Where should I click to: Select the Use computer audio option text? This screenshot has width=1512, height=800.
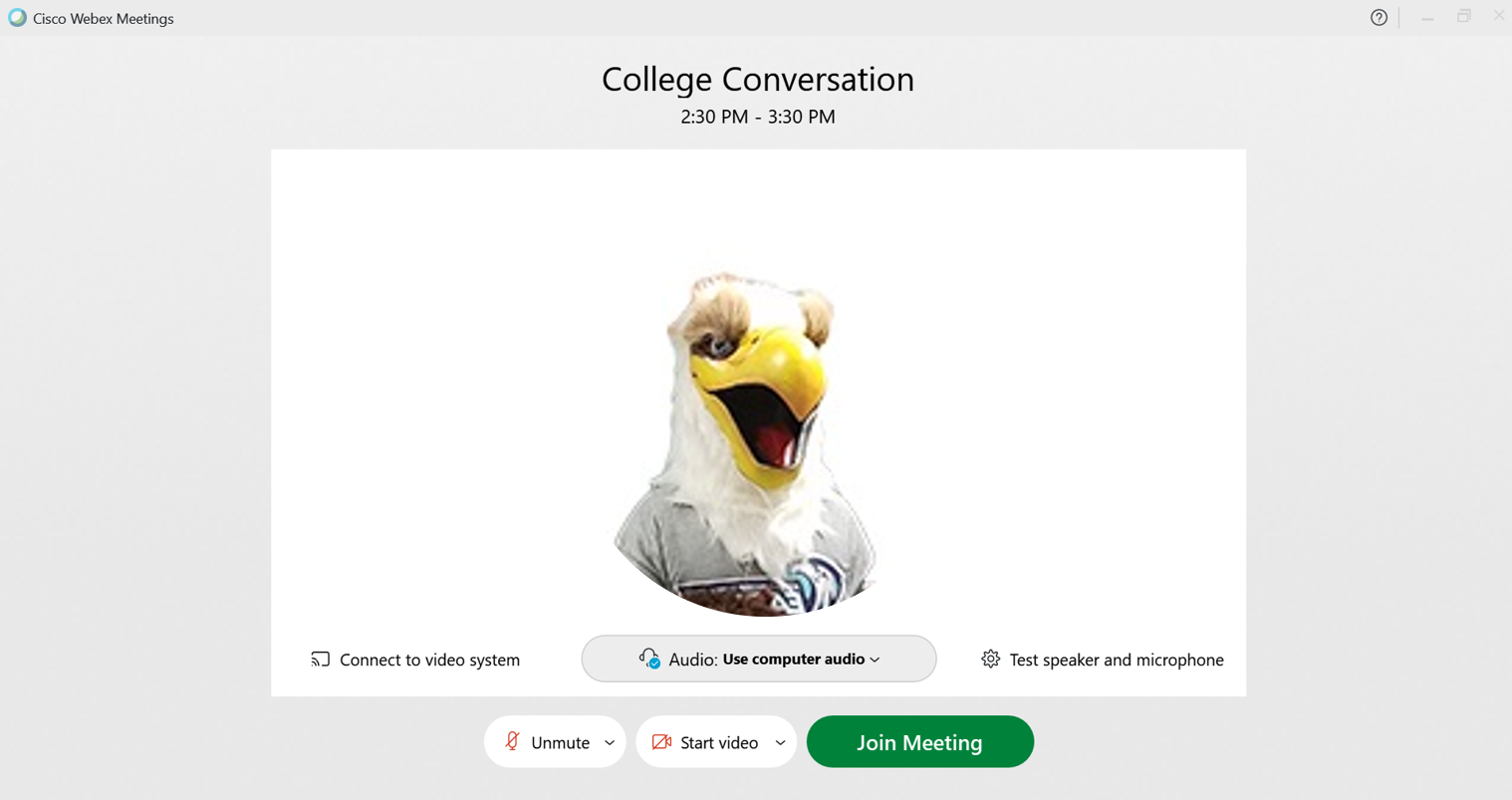[x=793, y=659]
